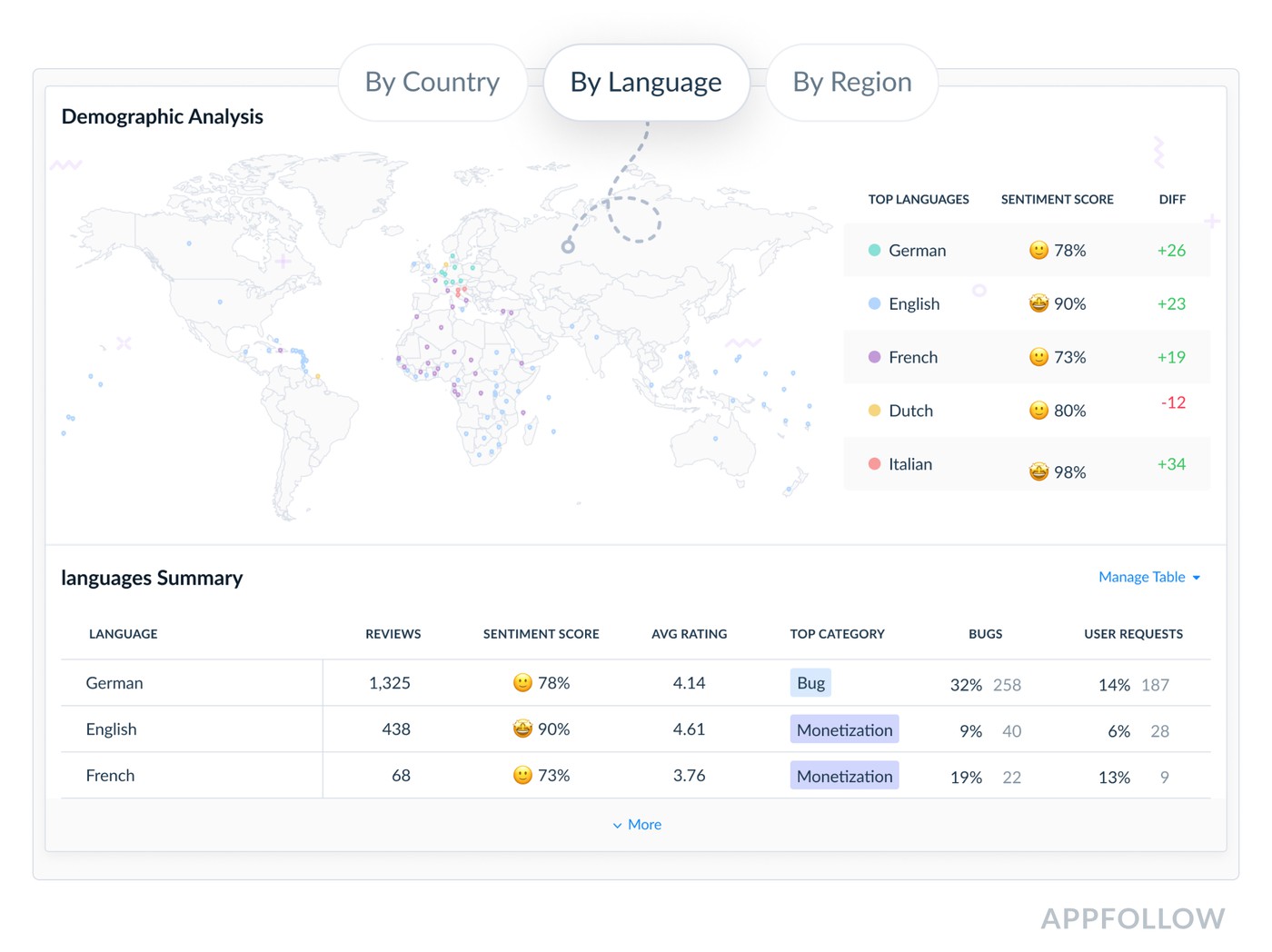Click the red Italian legend dot

874,464
